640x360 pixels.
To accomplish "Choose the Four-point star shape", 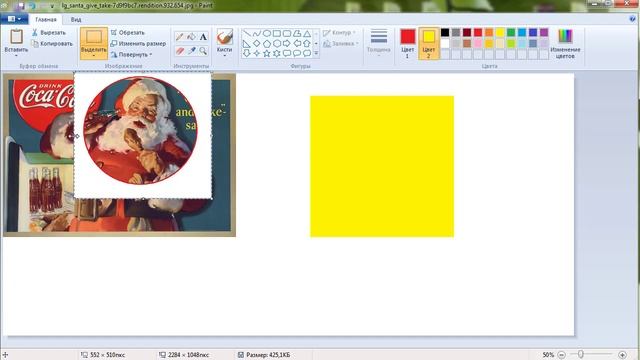I will point(257,53).
